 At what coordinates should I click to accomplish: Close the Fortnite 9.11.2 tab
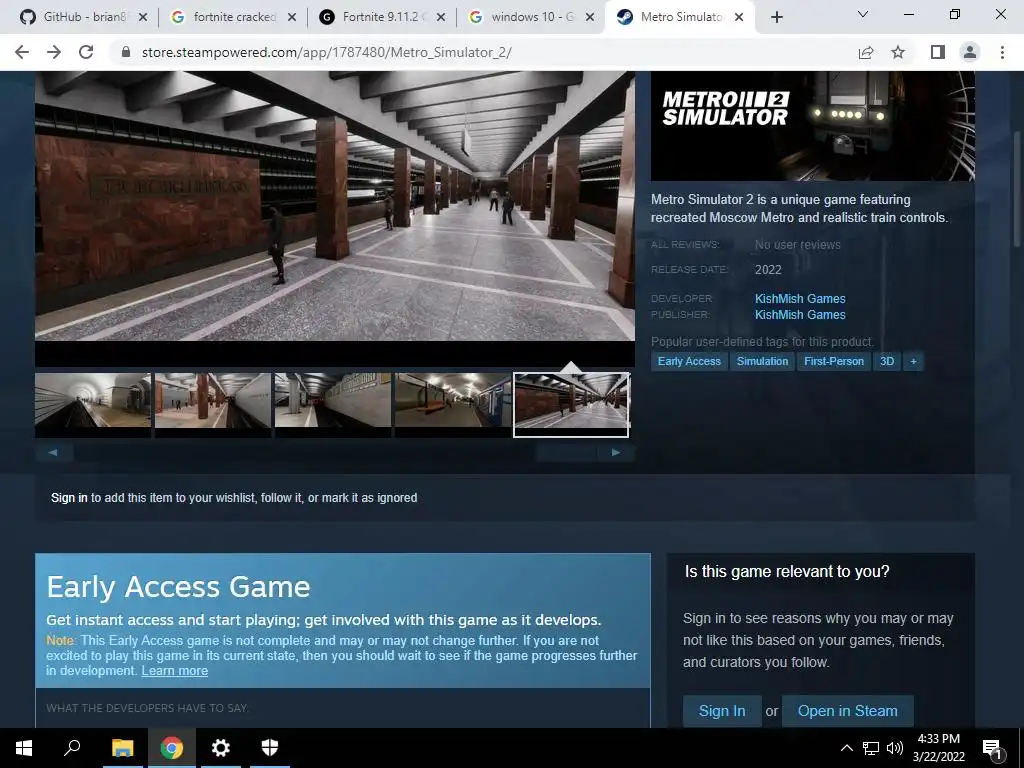pos(441,17)
